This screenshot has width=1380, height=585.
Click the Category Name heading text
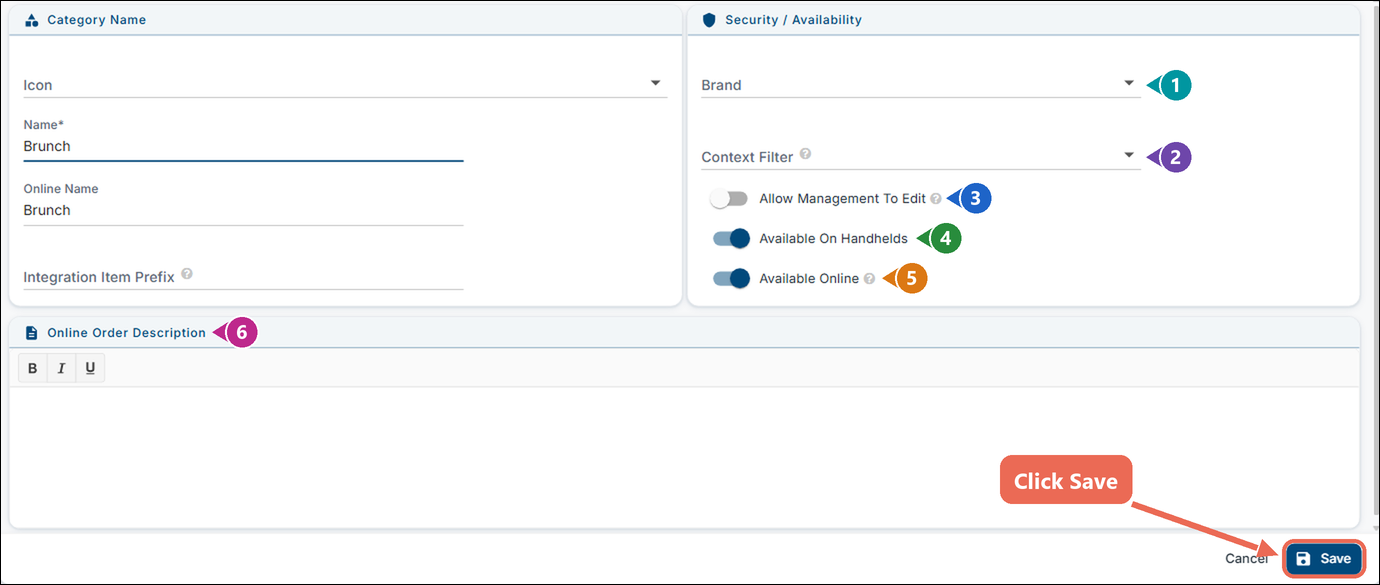[97, 20]
